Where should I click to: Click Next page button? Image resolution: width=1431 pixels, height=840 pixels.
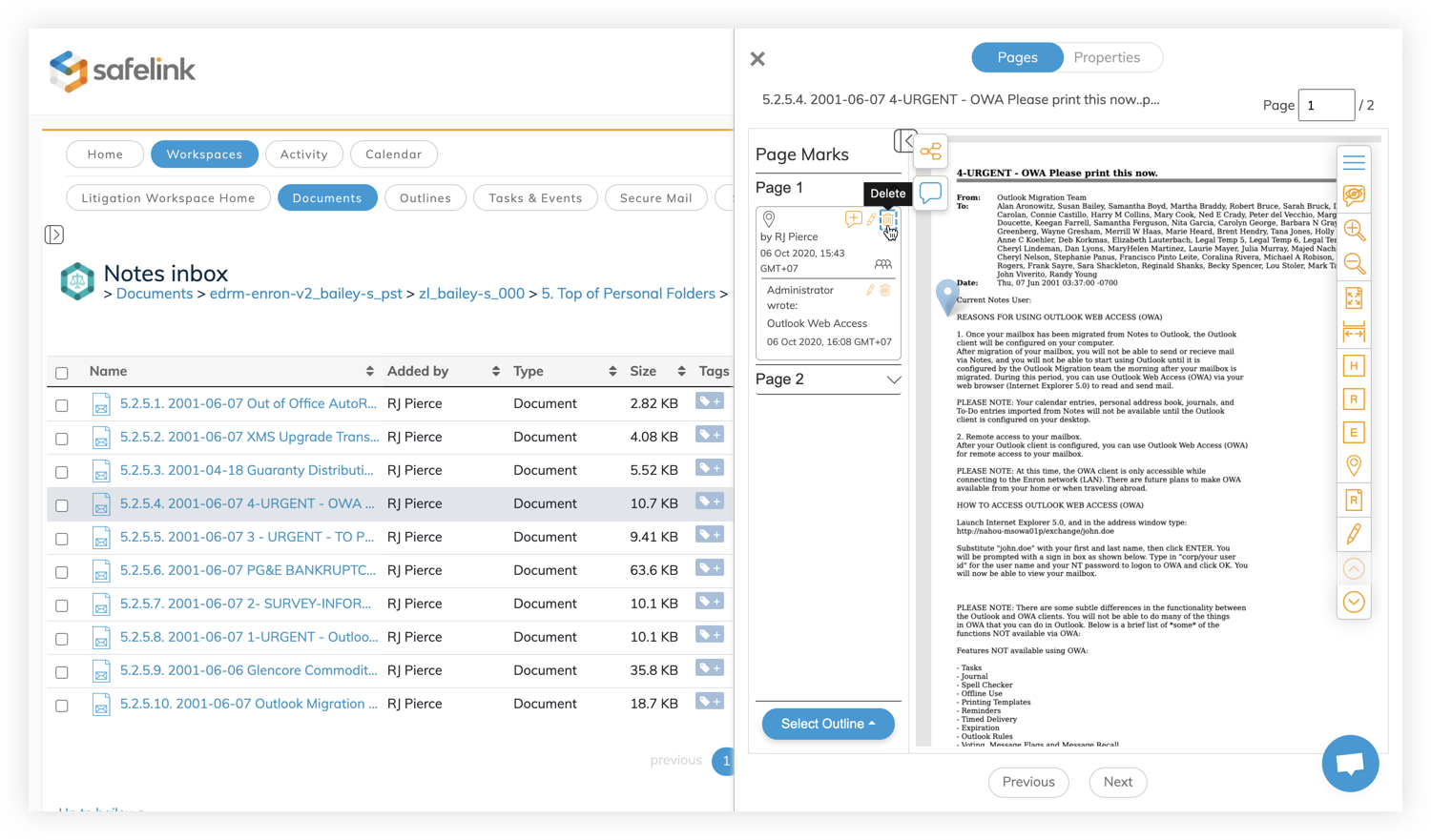click(x=1118, y=782)
